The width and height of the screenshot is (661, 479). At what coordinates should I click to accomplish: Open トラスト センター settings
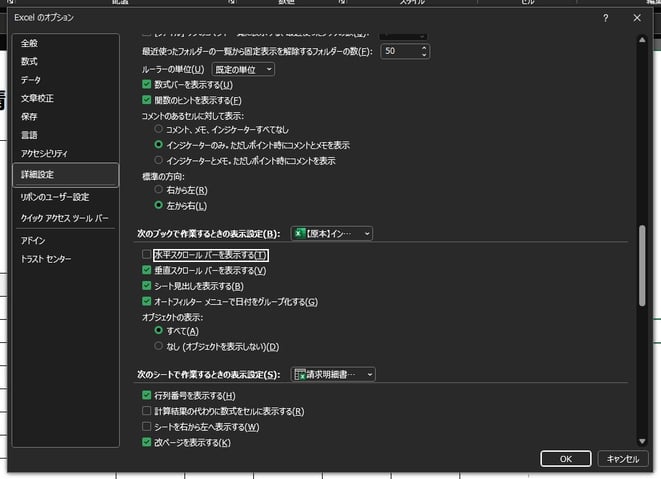pos(46,259)
